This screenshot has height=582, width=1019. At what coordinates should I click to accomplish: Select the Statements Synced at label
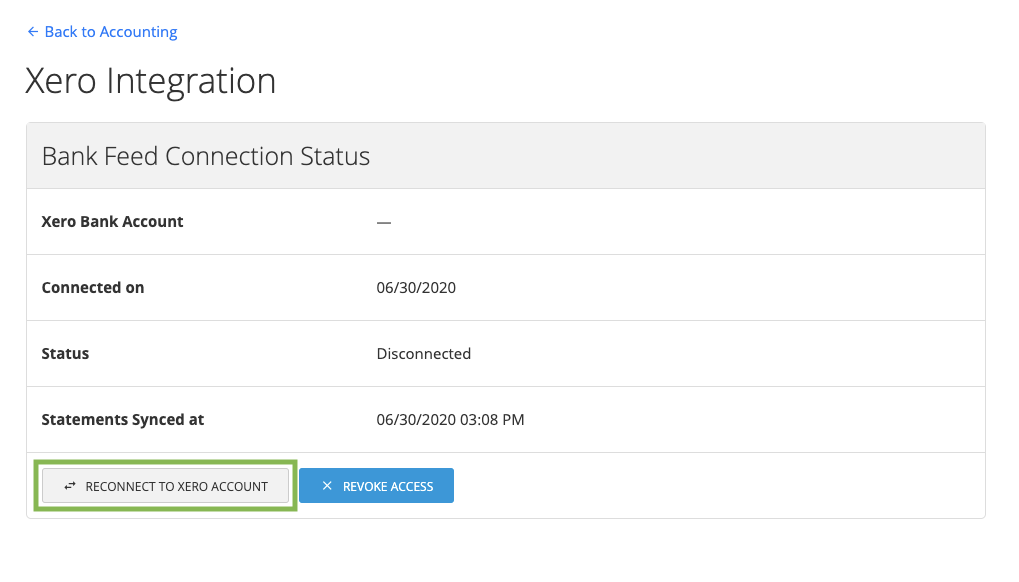coord(122,420)
